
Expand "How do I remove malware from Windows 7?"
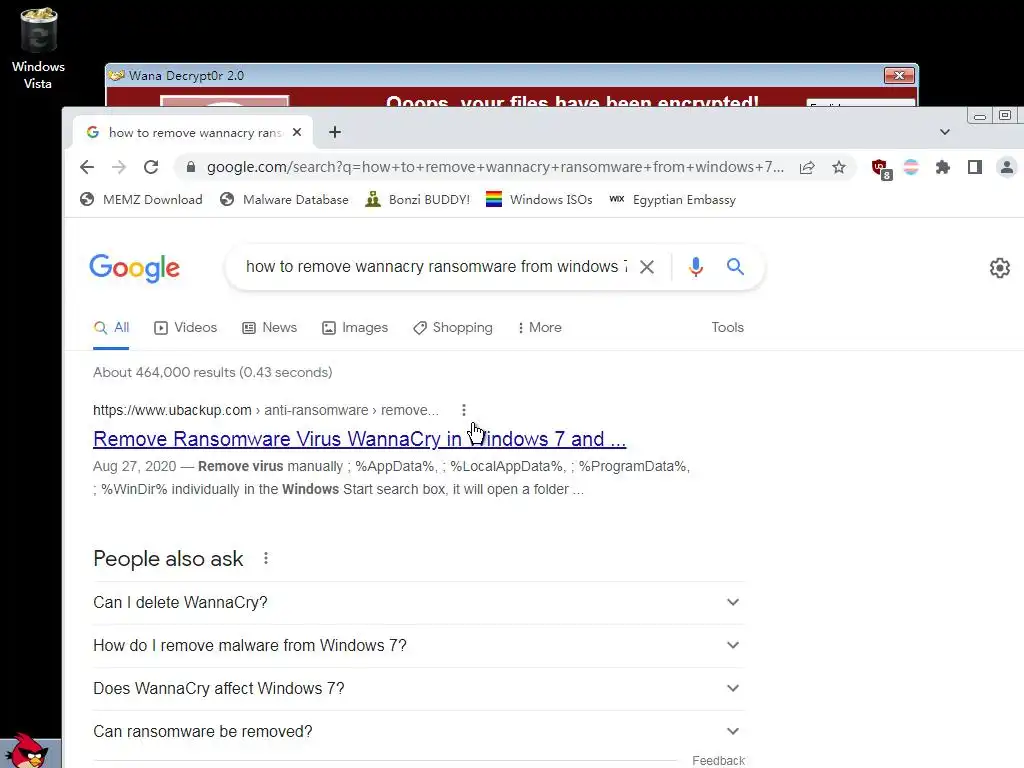coord(419,645)
